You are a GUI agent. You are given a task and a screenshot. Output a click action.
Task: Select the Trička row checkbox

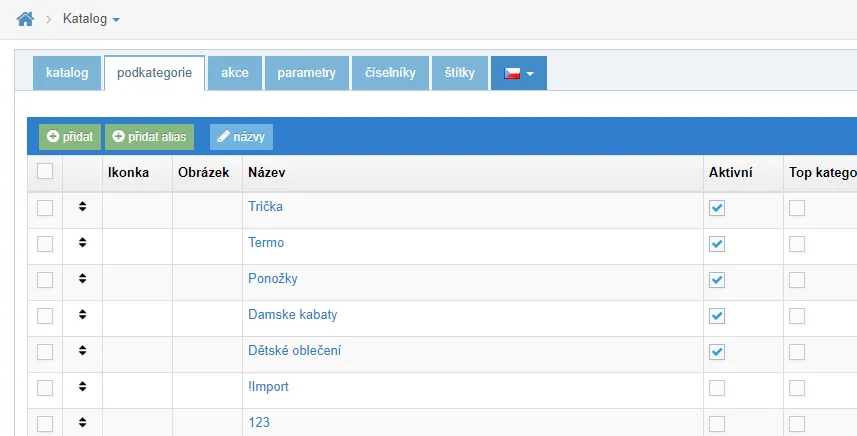[x=45, y=208]
